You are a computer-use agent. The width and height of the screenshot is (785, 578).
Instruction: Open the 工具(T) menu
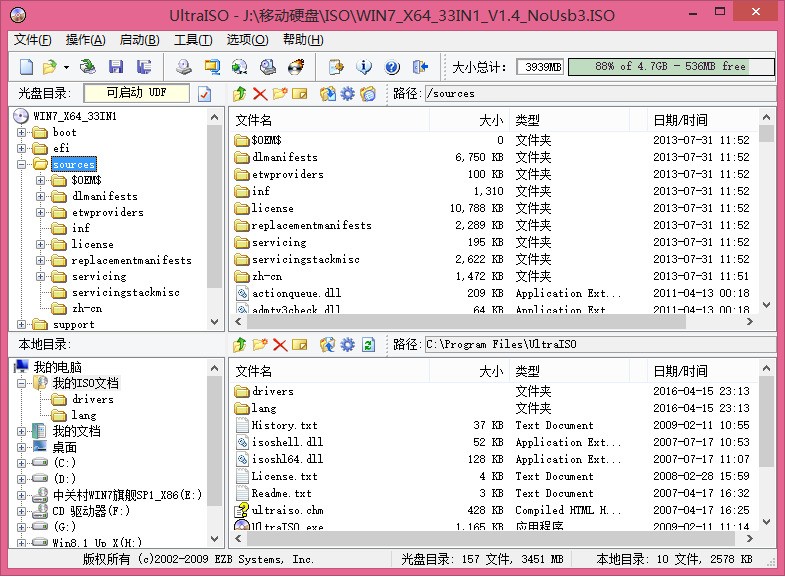(x=192, y=40)
